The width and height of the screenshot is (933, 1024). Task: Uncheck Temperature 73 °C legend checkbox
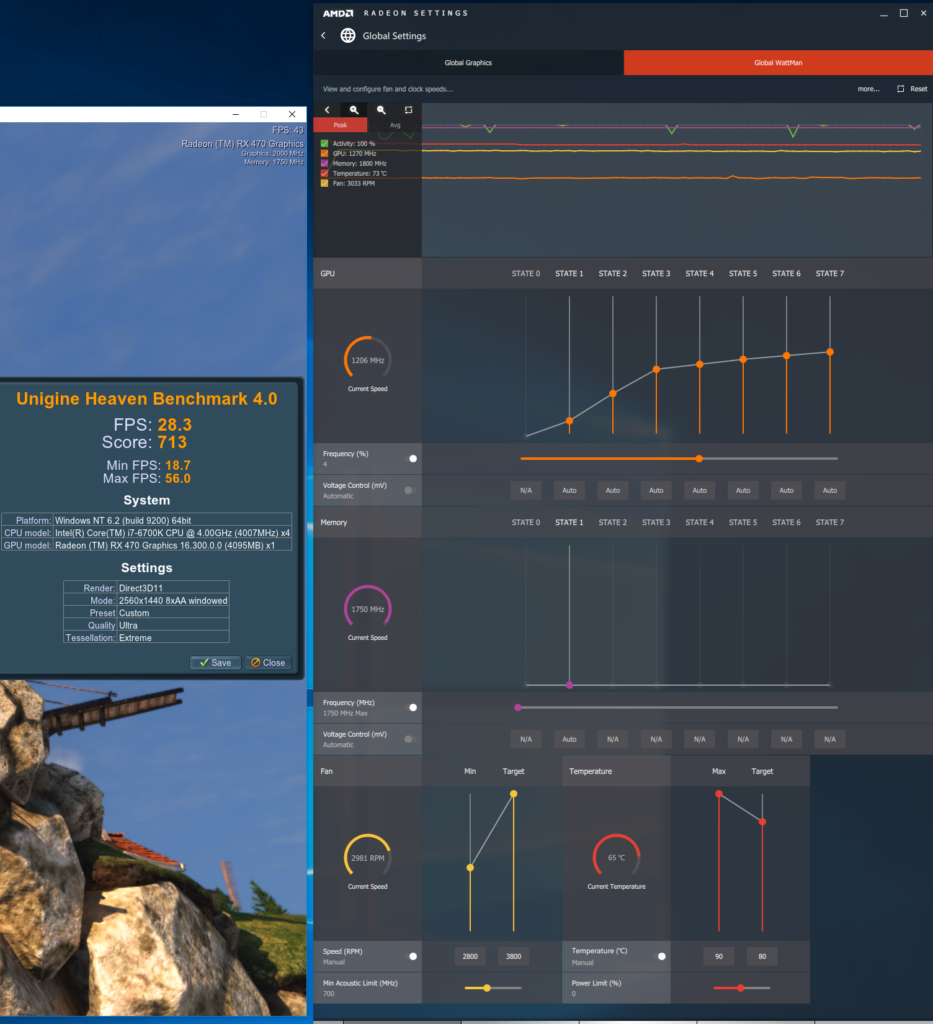[324, 174]
